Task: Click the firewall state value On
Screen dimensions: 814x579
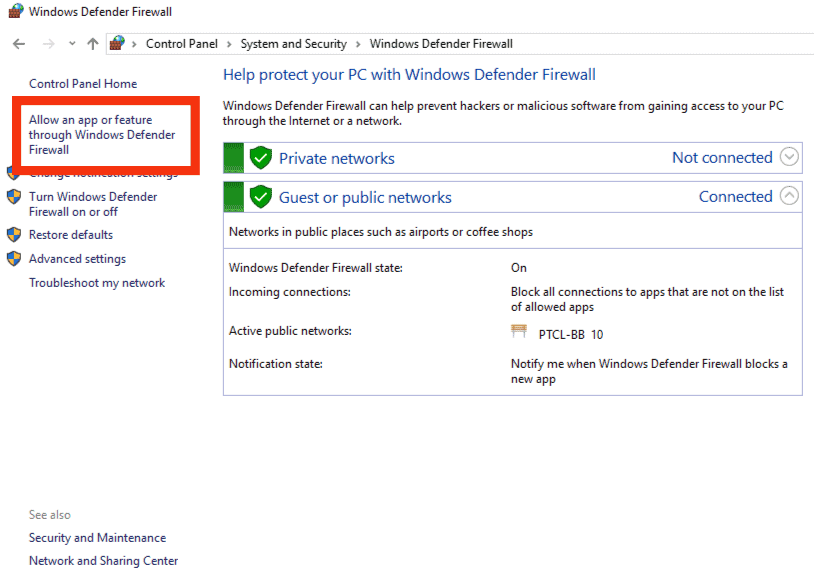Action: click(x=519, y=267)
